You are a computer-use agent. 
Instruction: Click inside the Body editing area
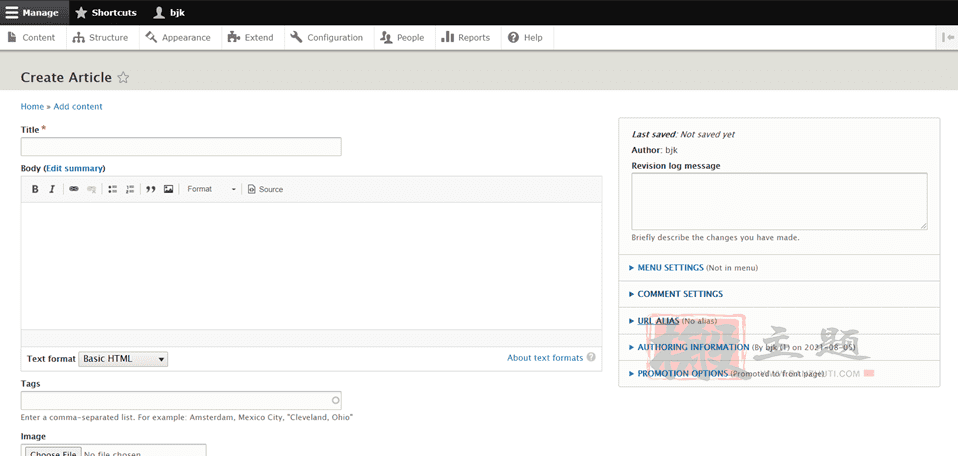[311, 266]
